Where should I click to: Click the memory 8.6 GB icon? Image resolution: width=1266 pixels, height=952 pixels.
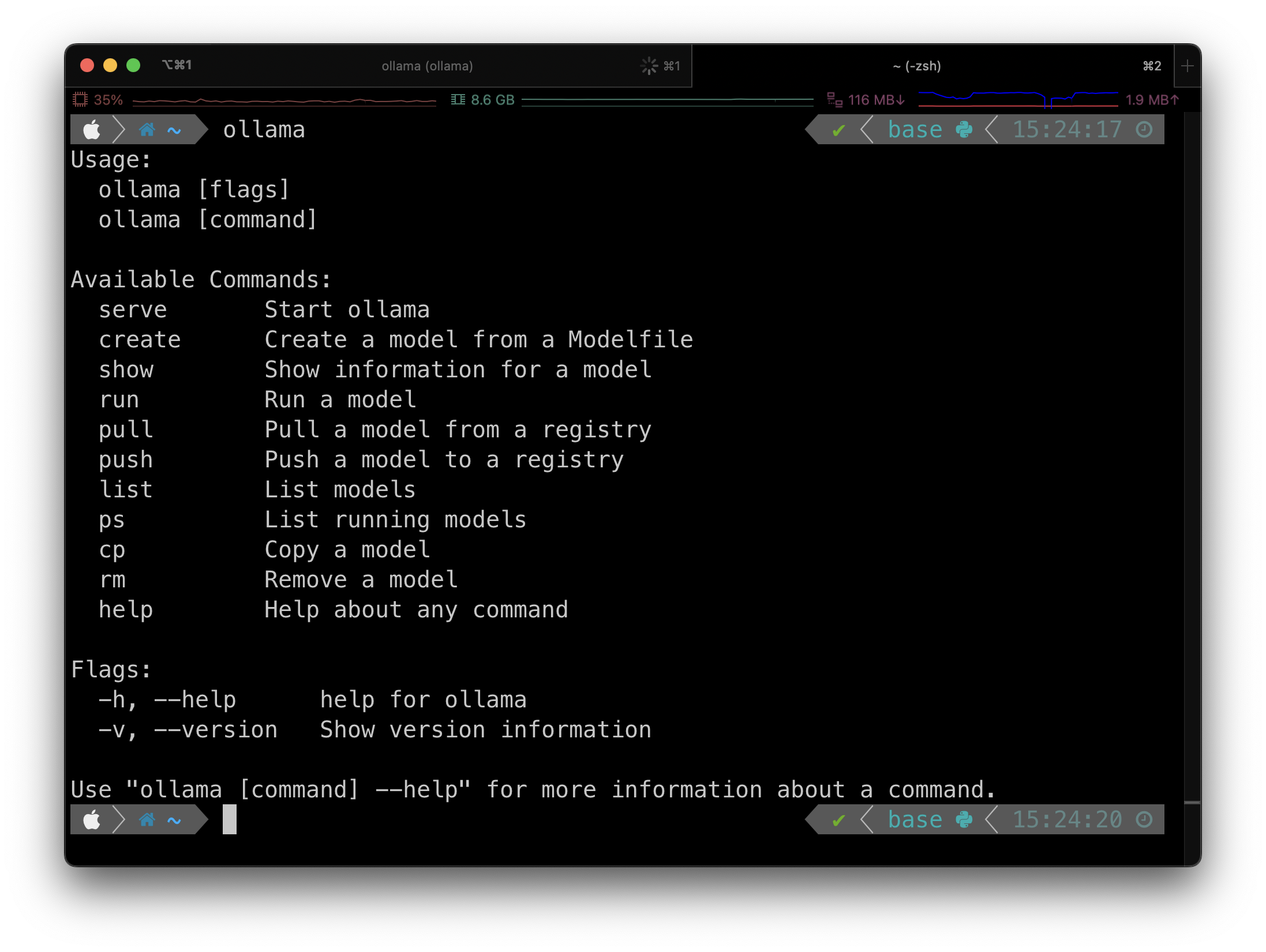click(458, 100)
